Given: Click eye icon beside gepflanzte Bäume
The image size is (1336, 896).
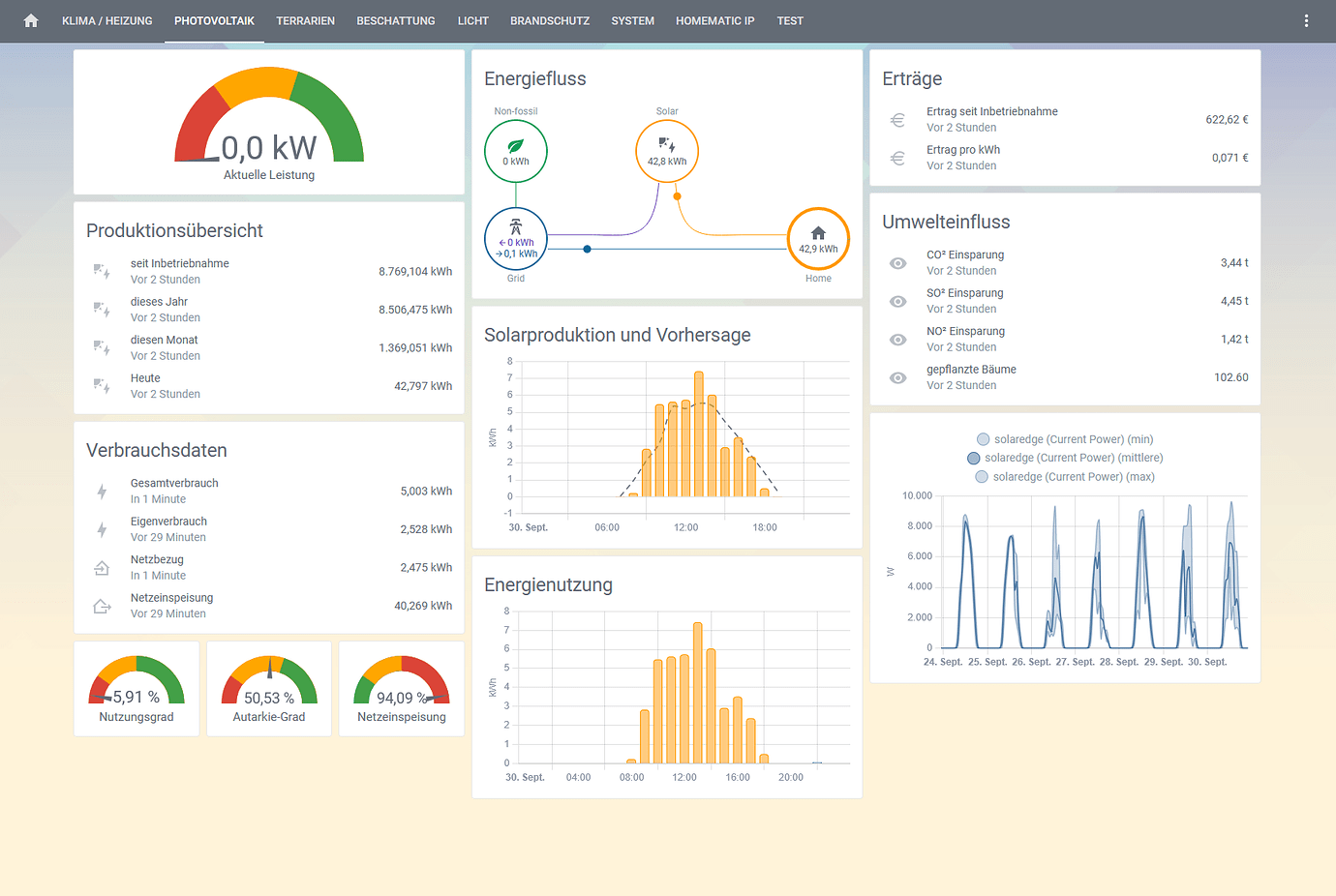Looking at the screenshot, I should 898,377.
